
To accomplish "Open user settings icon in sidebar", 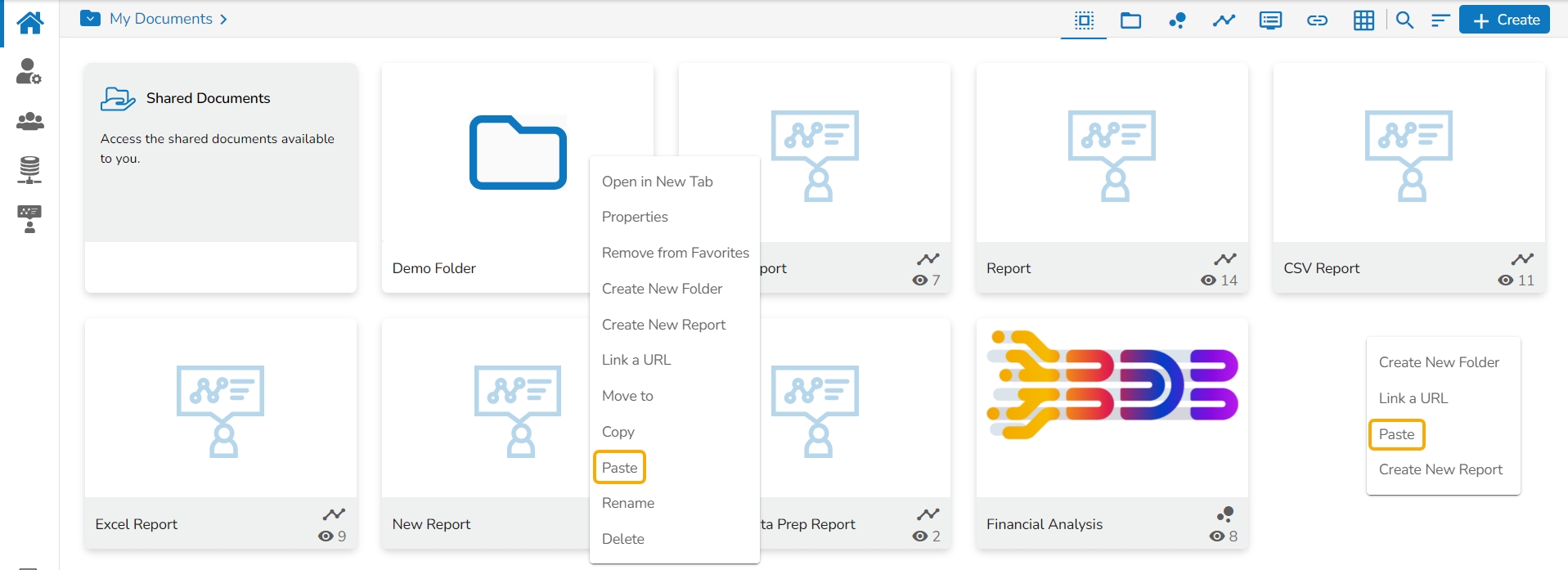I will click(x=29, y=71).
